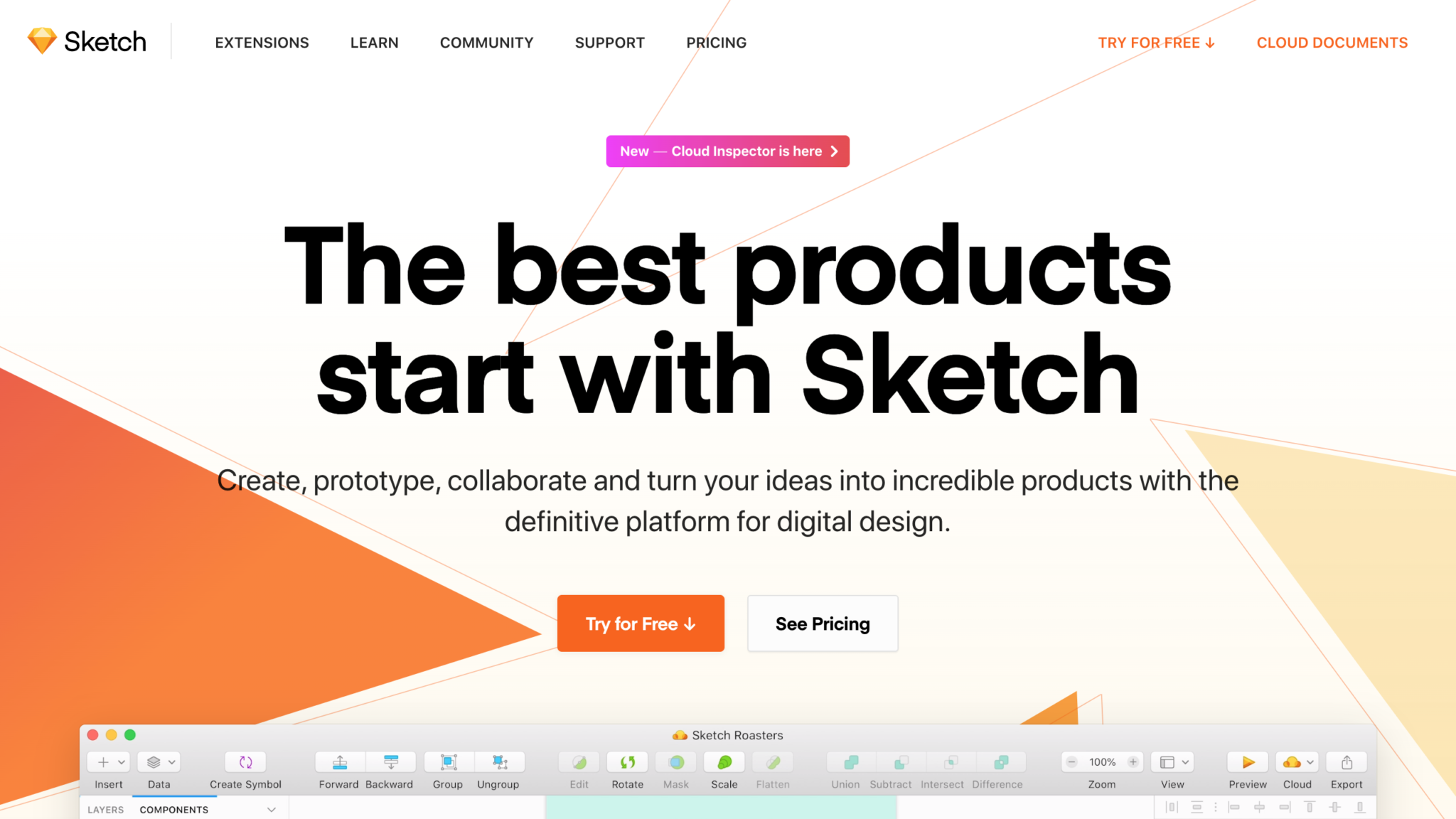Click the PRICING menu item
1456x819 pixels.
pyautogui.click(x=716, y=42)
